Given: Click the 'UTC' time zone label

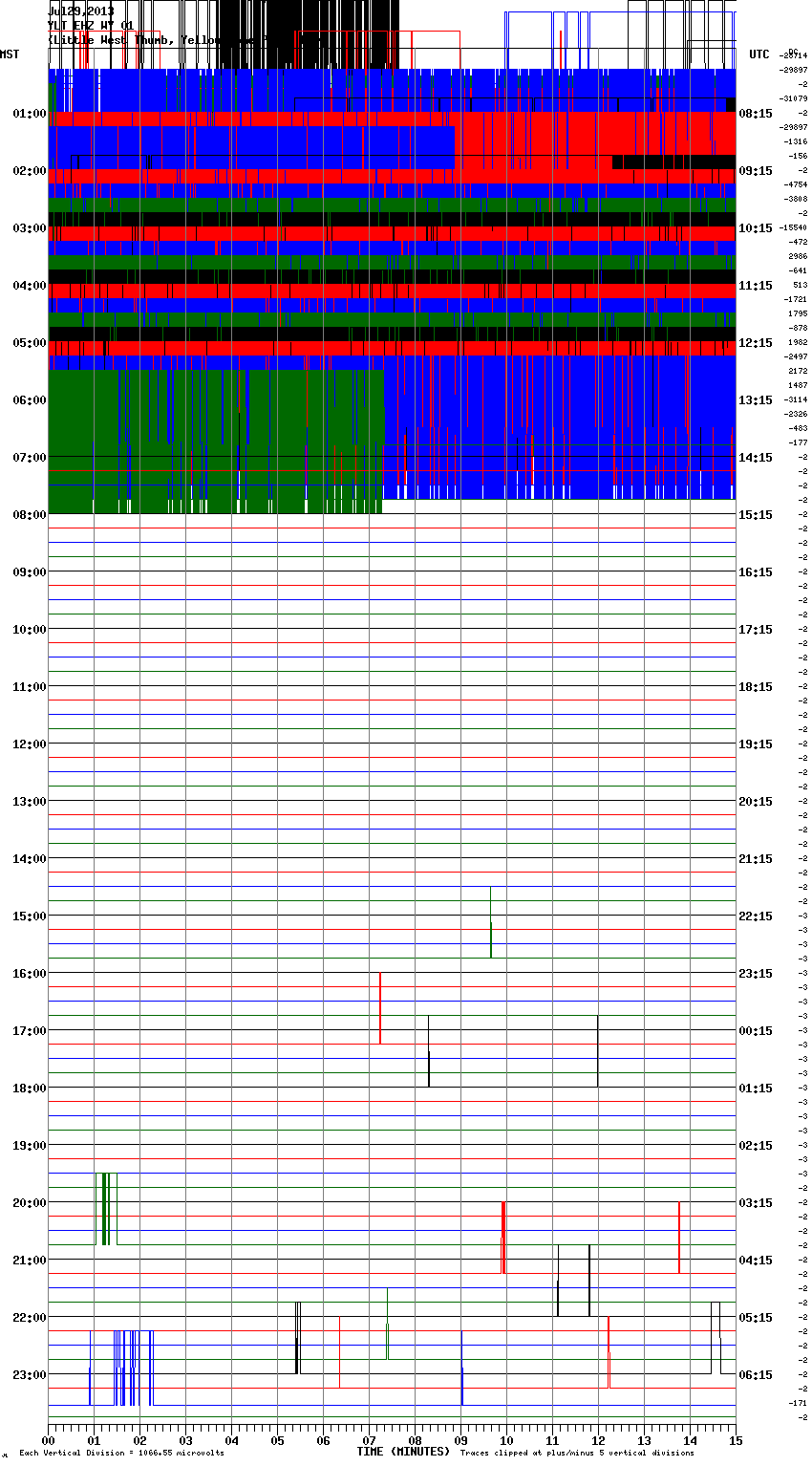Looking at the screenshot, I should (x=759, y=54).
